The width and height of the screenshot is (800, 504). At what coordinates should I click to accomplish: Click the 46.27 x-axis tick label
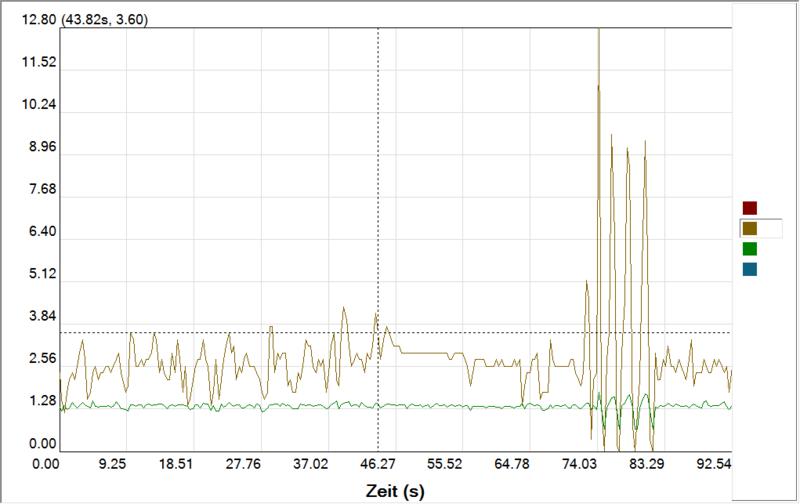[378, 465]
